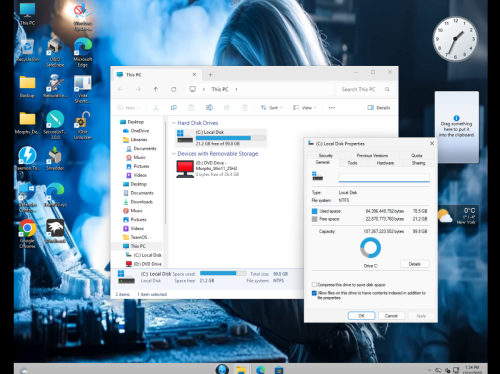Uncheck Allow files to have contents indexed

point(314,293)
